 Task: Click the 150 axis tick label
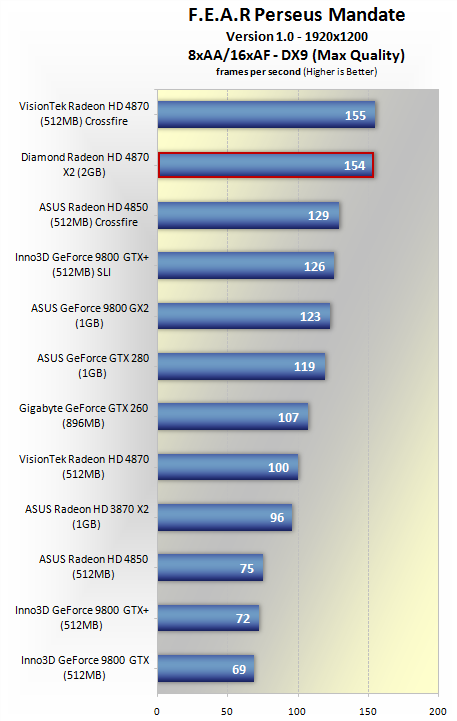(x=368, y=711)
